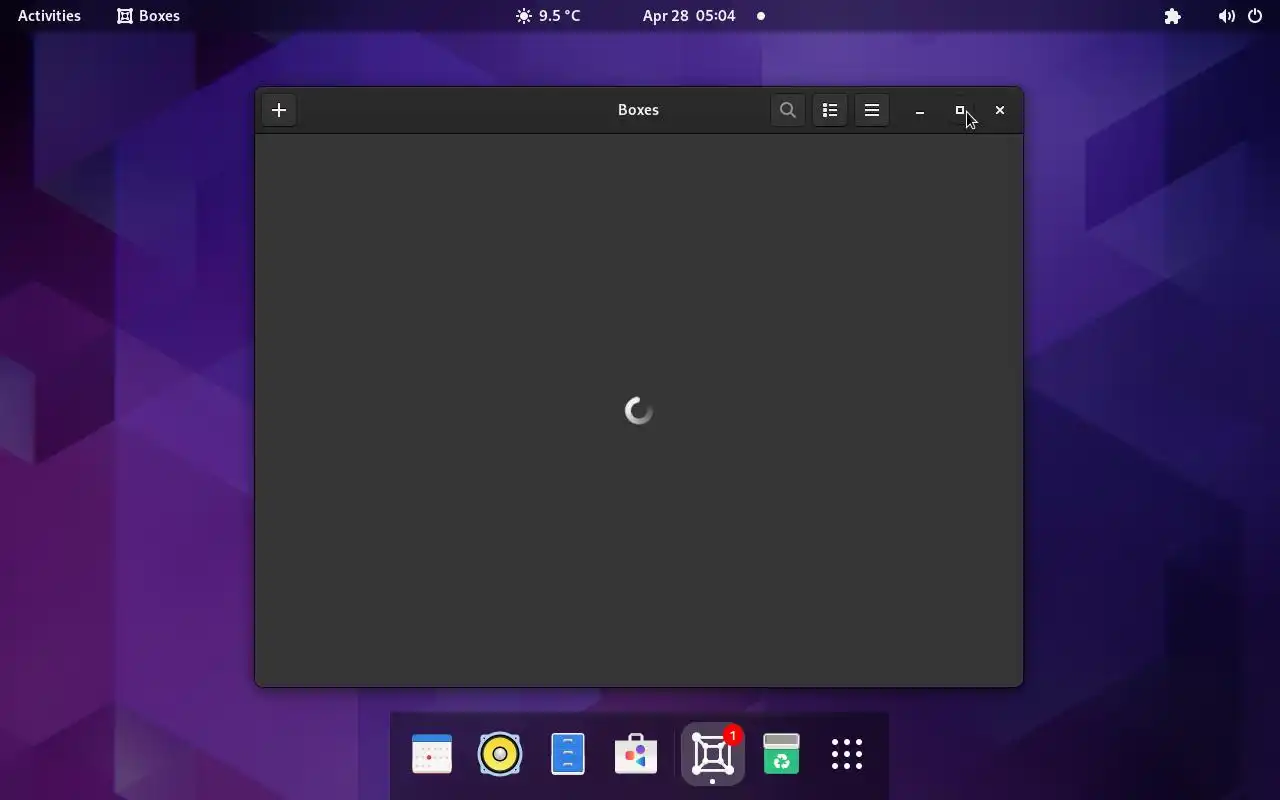Open the Boxes app menu in top bar

(148, 16)
